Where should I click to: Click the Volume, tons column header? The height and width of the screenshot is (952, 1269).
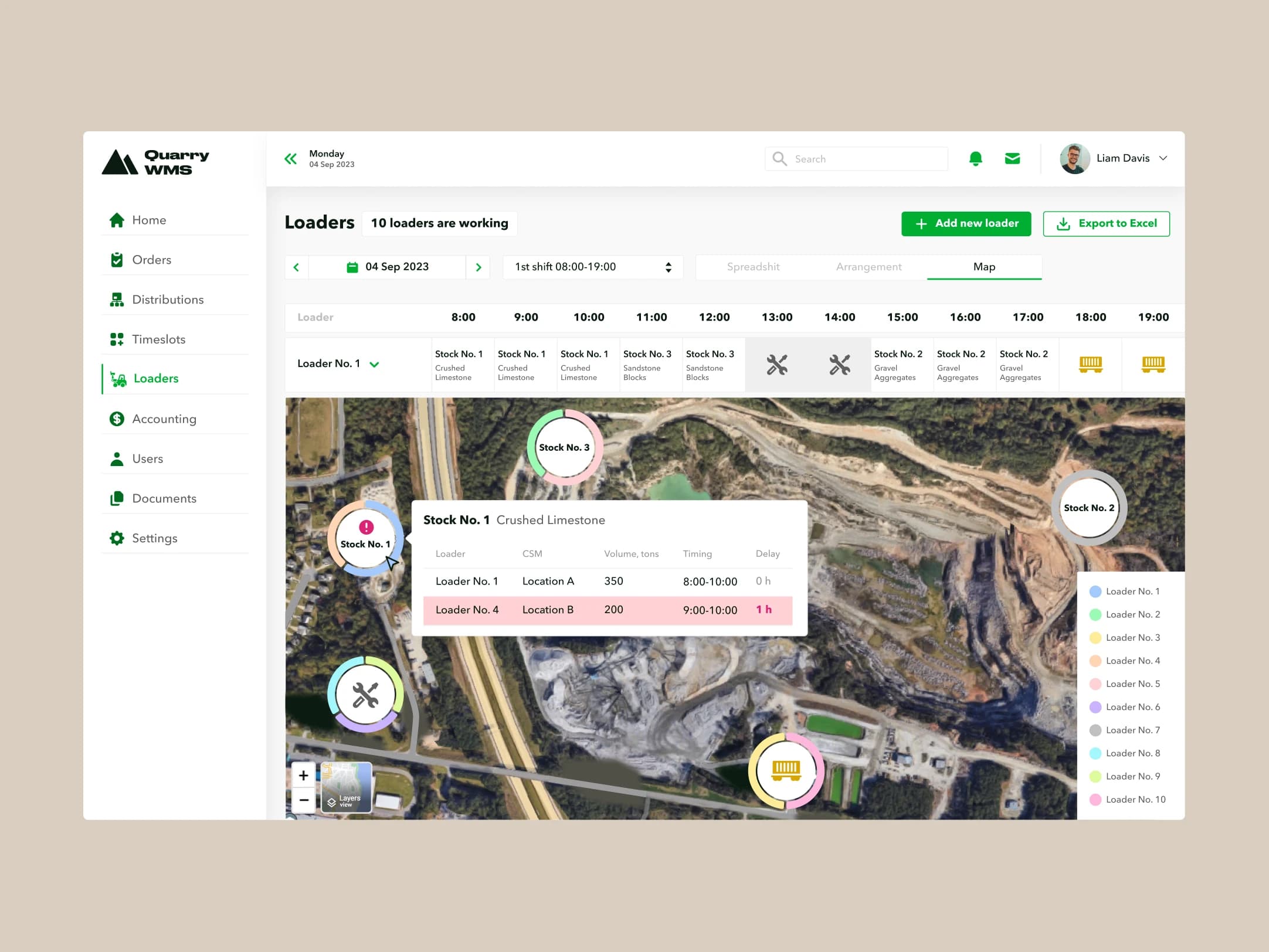[631, 554]
